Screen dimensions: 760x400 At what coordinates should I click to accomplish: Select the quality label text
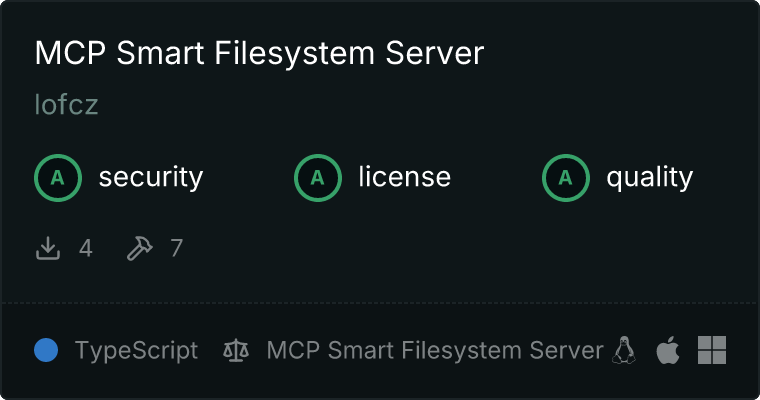pyautogui.click(x=649, y=177)
